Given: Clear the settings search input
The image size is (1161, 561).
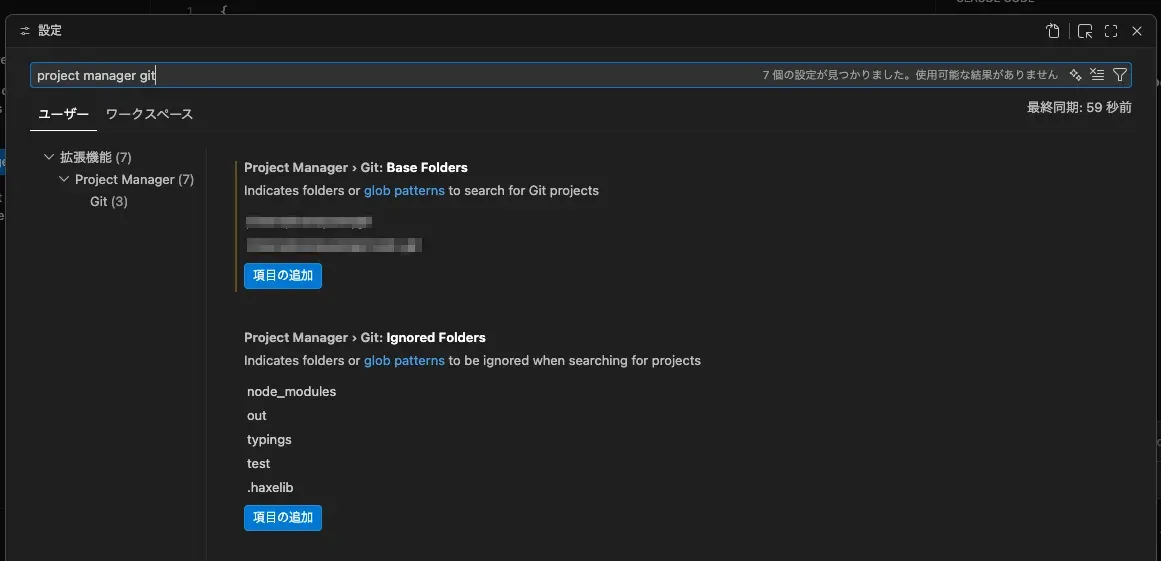Looking at the screenshot, I should point(1097,75).
